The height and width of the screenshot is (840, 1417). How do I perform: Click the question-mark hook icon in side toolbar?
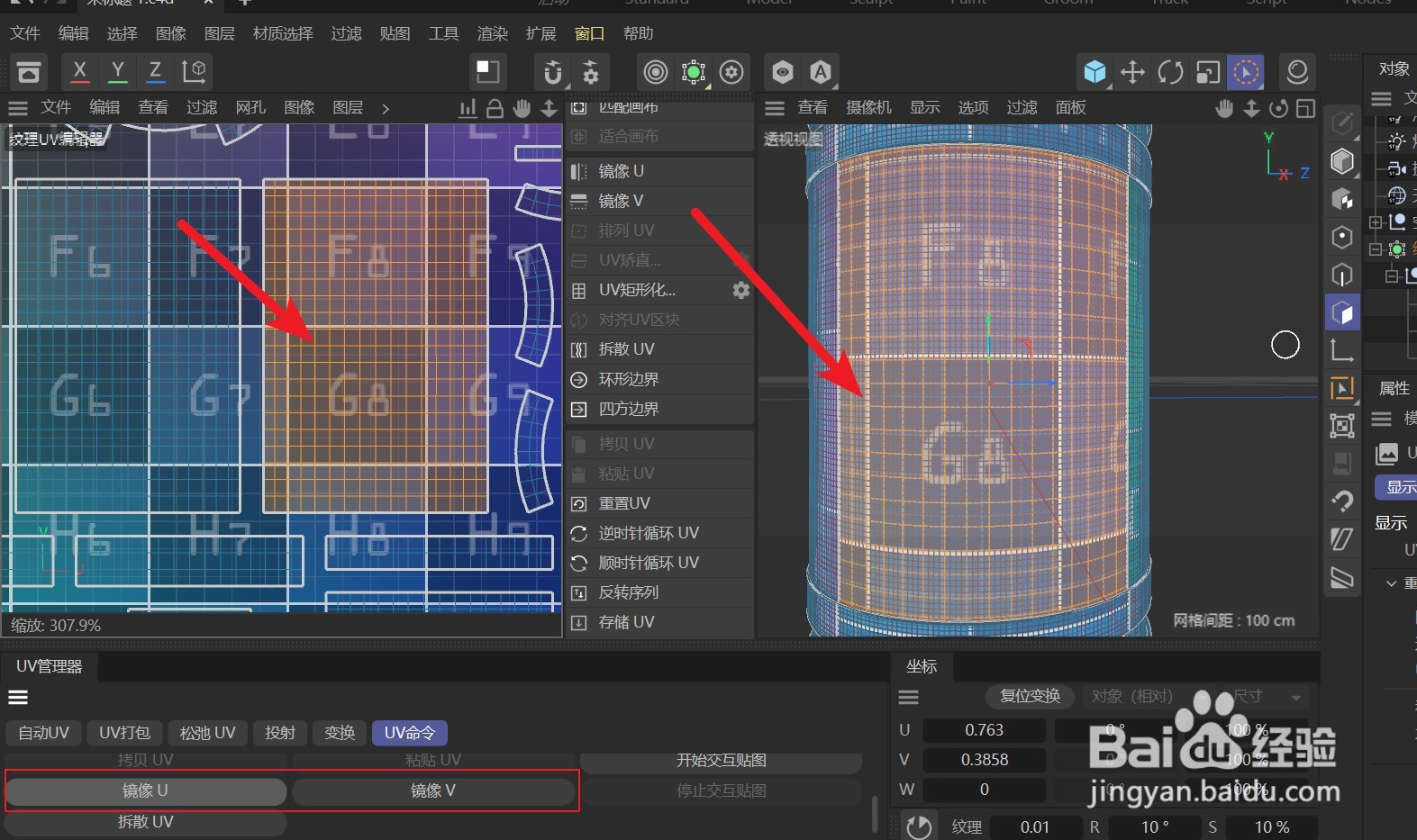(1342, 501)
